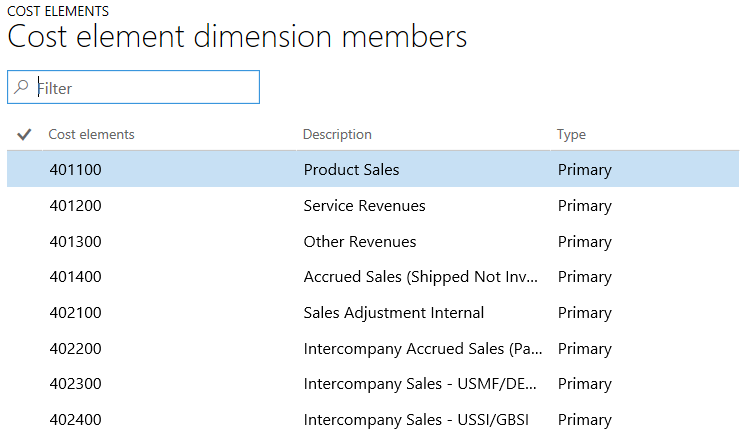This screenshot has height=438, width=747.
Task: Toggle the select-all checkmark in grid header
Action: 24,135
